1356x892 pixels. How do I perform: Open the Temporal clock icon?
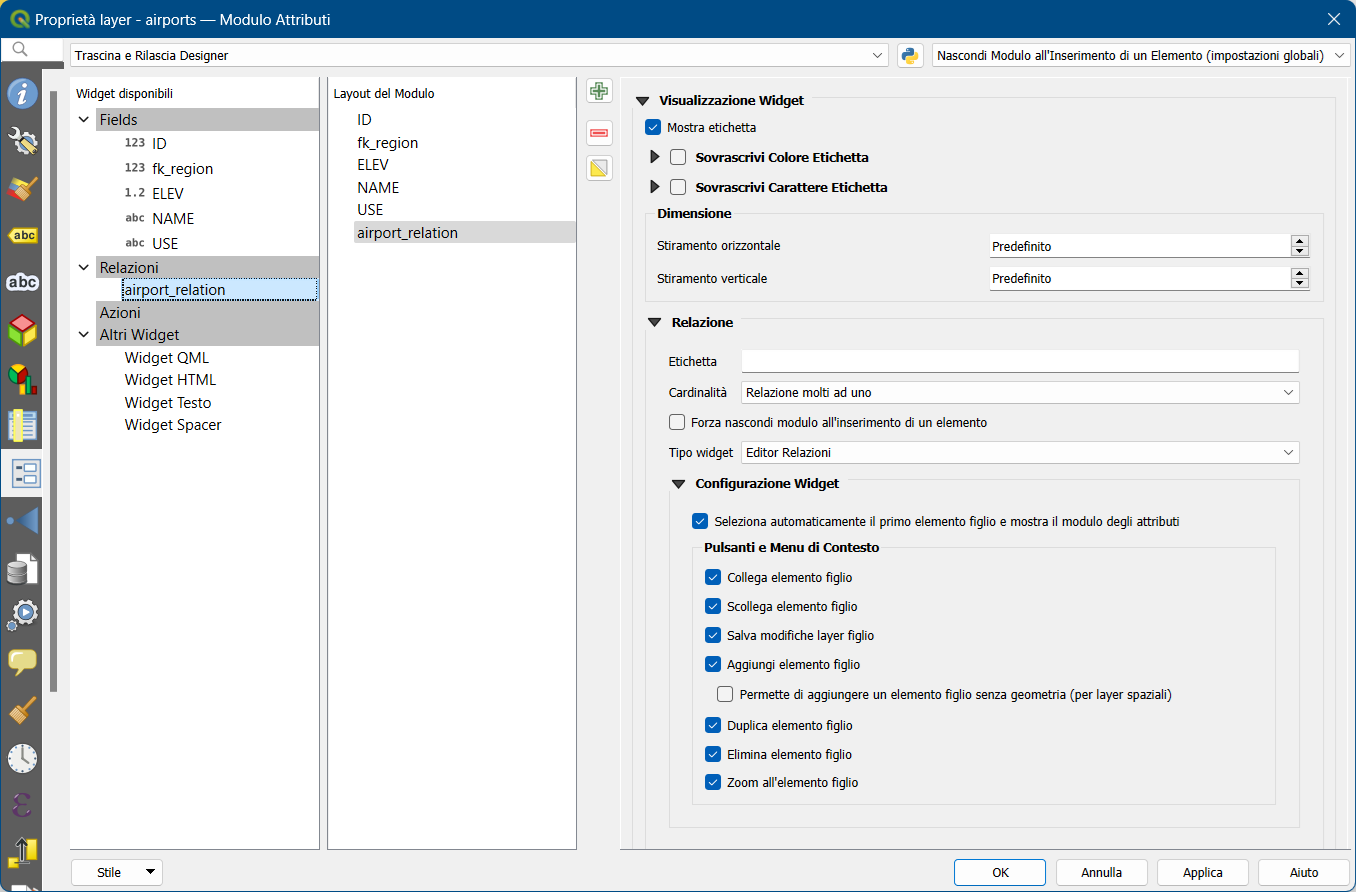[x=22, y=757]
